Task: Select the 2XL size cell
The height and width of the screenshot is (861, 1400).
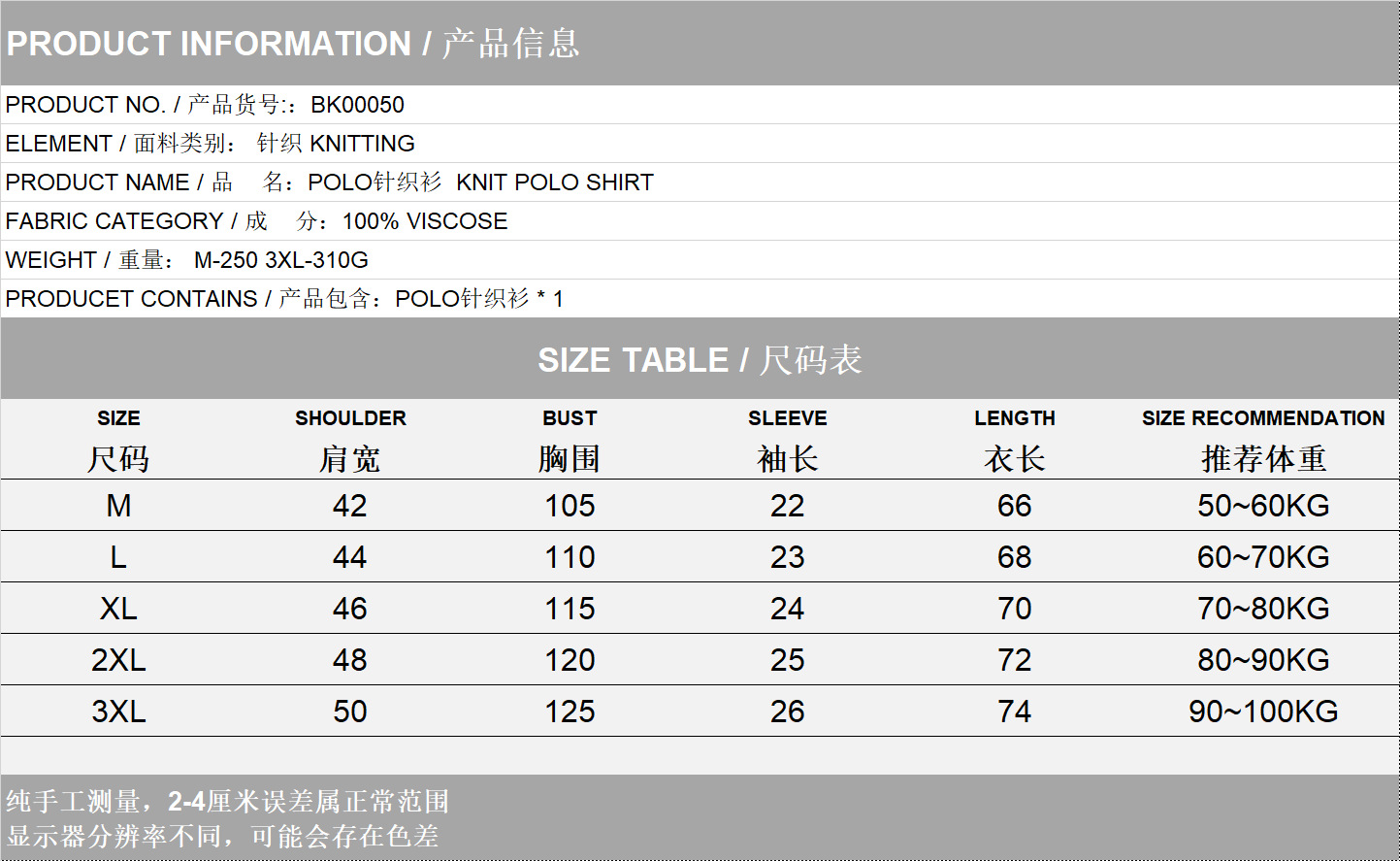Action: tap(118, 660)
